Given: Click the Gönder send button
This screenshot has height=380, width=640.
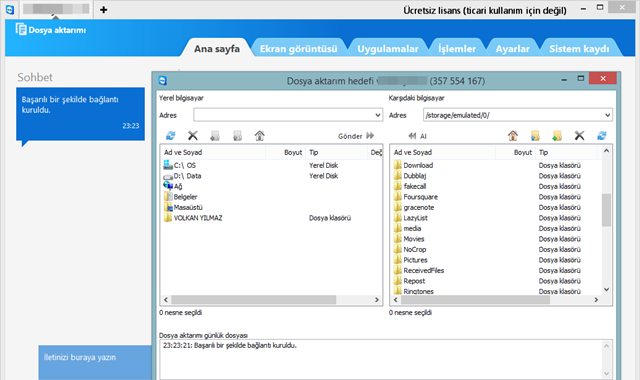Looking at the screenshot, I should (x=356, y=136).
